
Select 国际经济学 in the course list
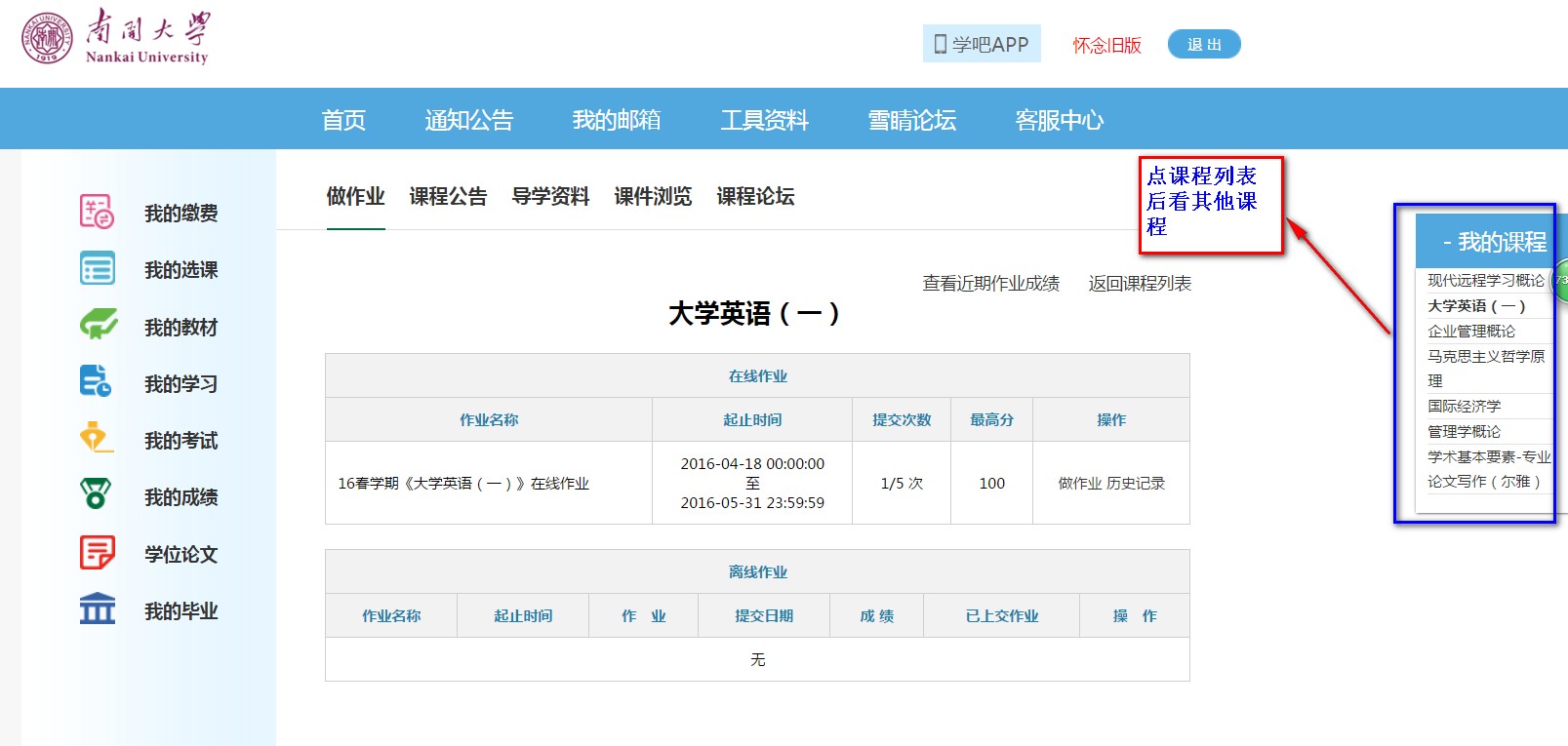(1464, 406)
